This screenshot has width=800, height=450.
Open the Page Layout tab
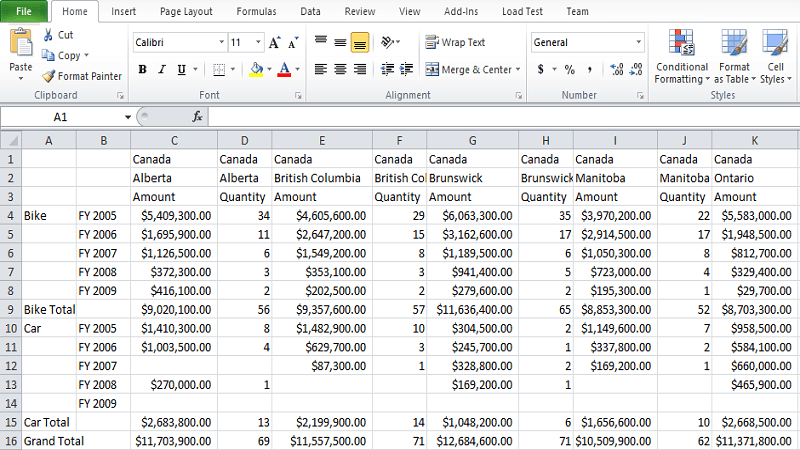(x=186, y=12)
